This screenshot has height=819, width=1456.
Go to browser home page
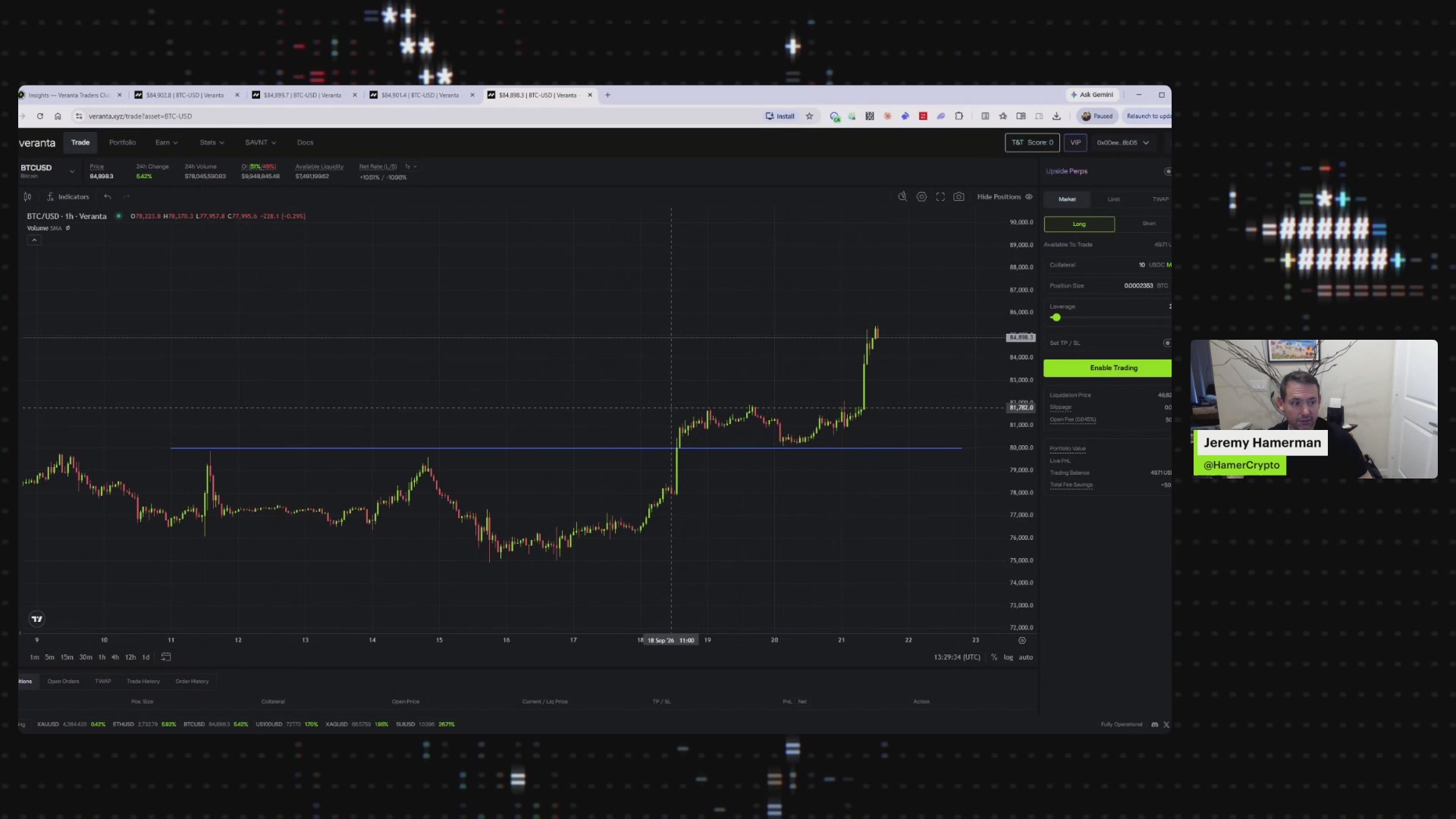(x=58, y=116)
